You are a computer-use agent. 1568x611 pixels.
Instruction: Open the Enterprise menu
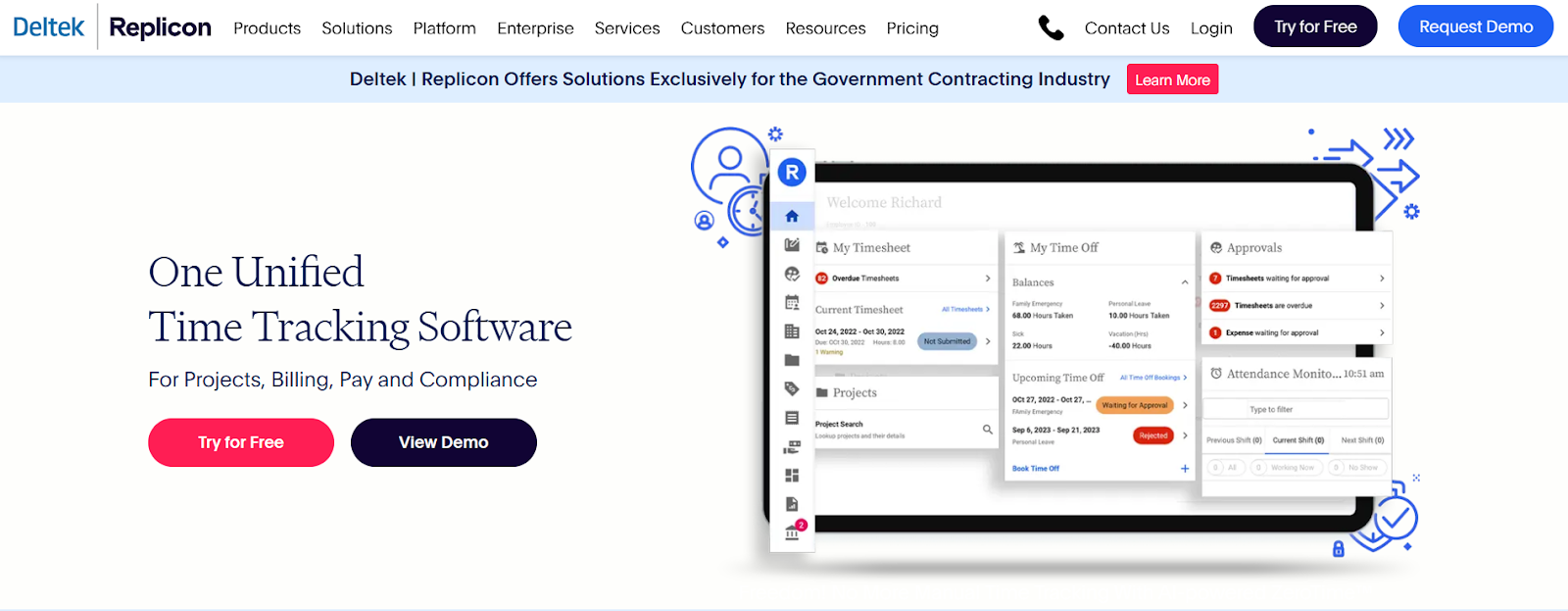click(x=535, y=28)
